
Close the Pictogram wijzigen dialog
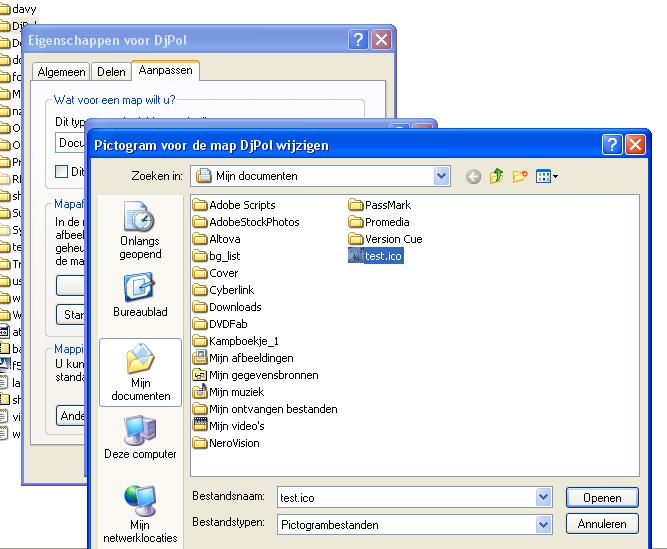tap(636, 145)
